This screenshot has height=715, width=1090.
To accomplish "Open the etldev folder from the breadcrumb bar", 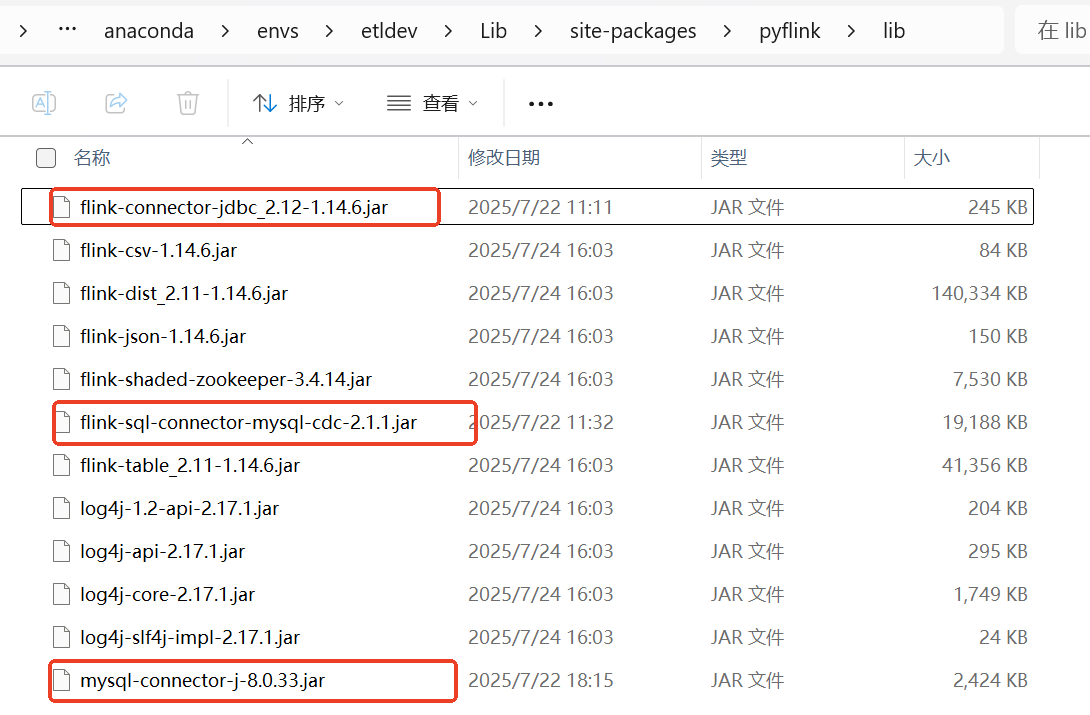I will (x=389, y=30).
